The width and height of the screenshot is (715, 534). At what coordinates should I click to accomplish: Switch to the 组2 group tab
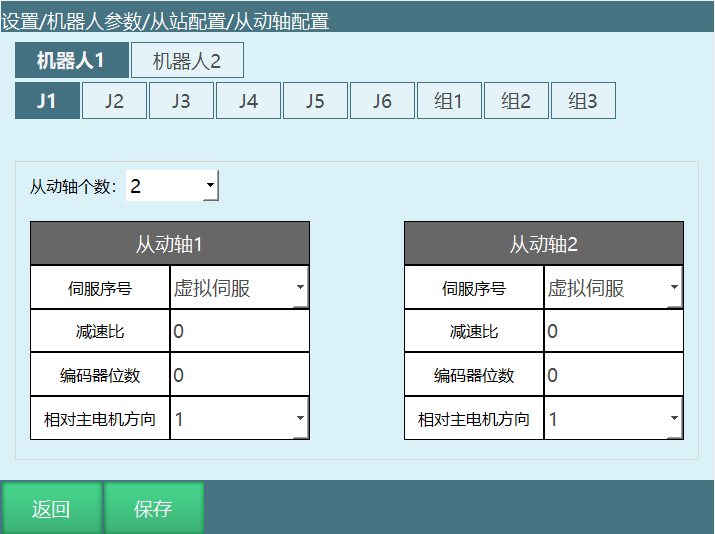(x=516, y=101)
